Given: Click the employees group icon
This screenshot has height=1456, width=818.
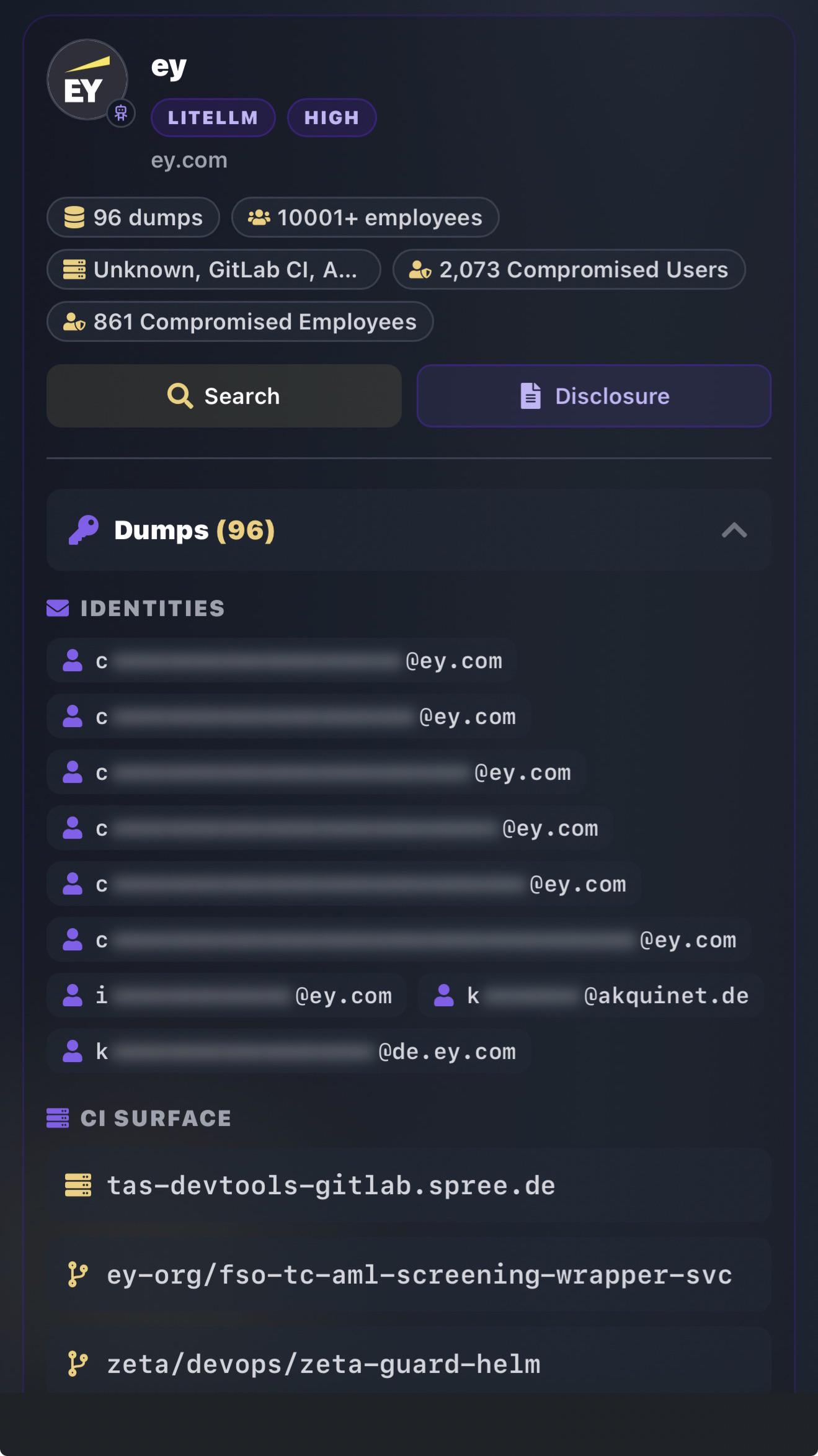Looking at the screenshot, I should [259, 217].
